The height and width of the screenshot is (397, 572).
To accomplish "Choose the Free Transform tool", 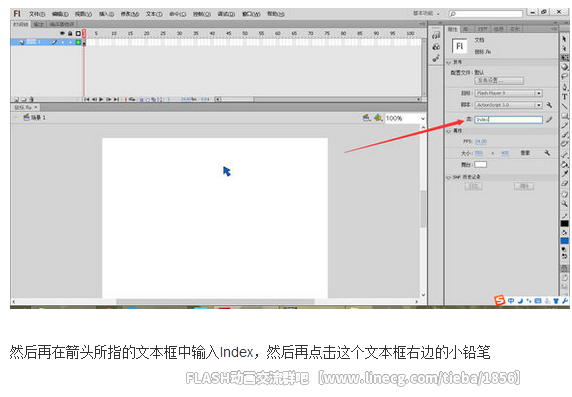I will coord(564,58).
